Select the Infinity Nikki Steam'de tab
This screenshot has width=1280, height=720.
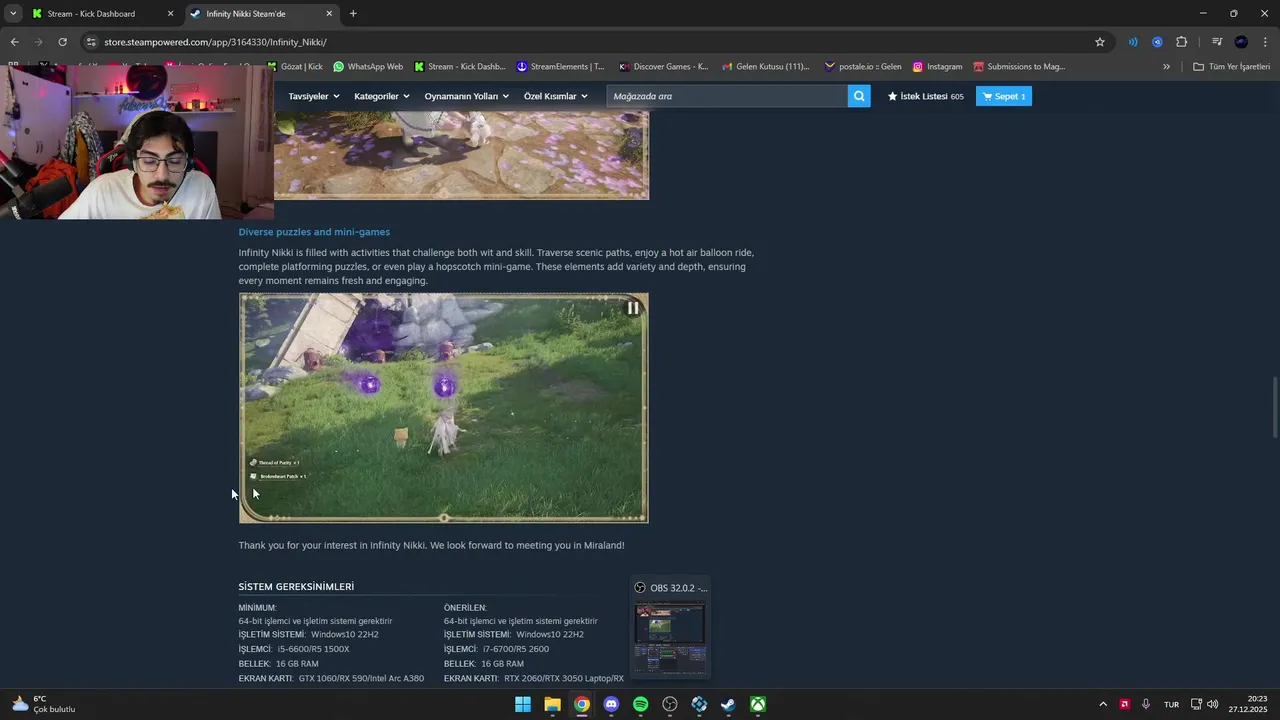tap(262, 14)
